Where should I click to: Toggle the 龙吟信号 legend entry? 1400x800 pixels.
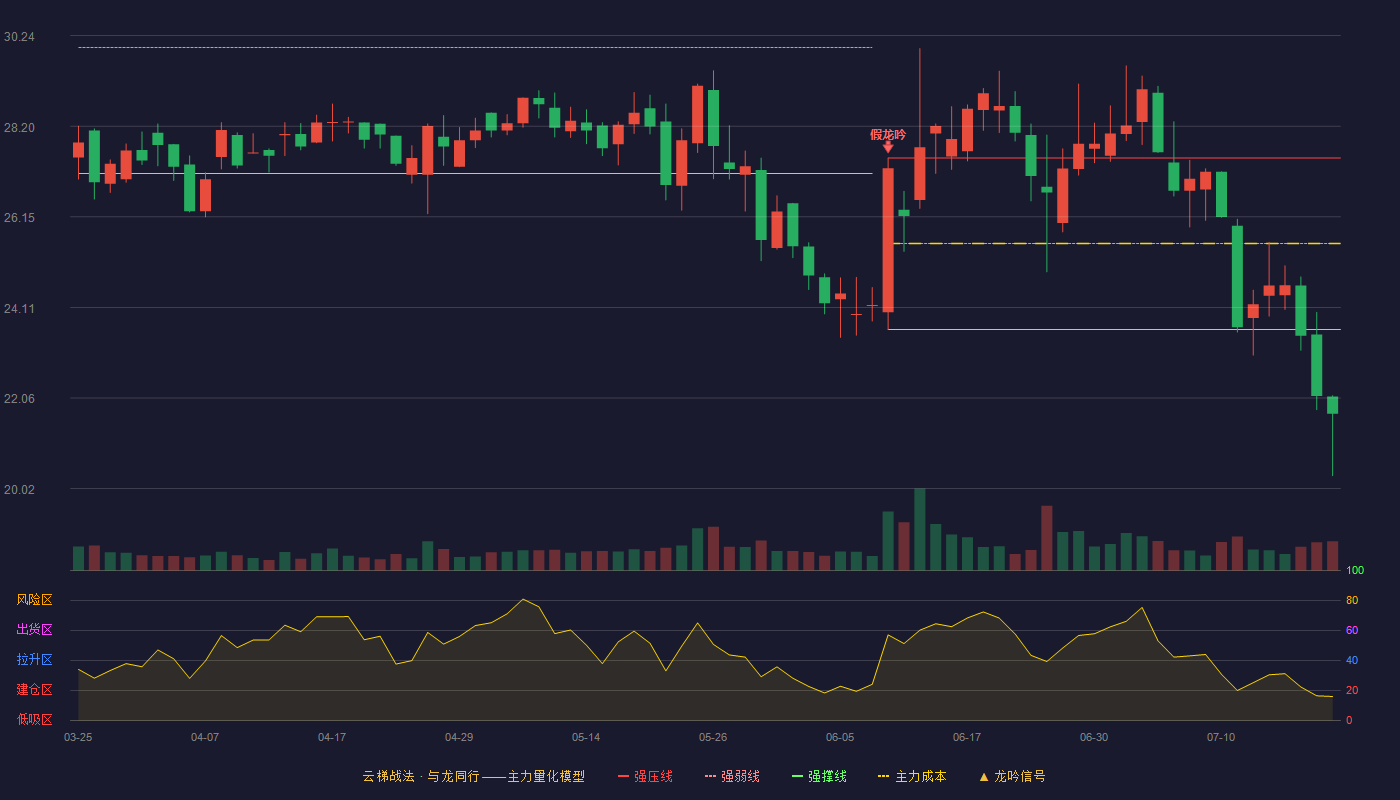click(x=1012, y=776)
